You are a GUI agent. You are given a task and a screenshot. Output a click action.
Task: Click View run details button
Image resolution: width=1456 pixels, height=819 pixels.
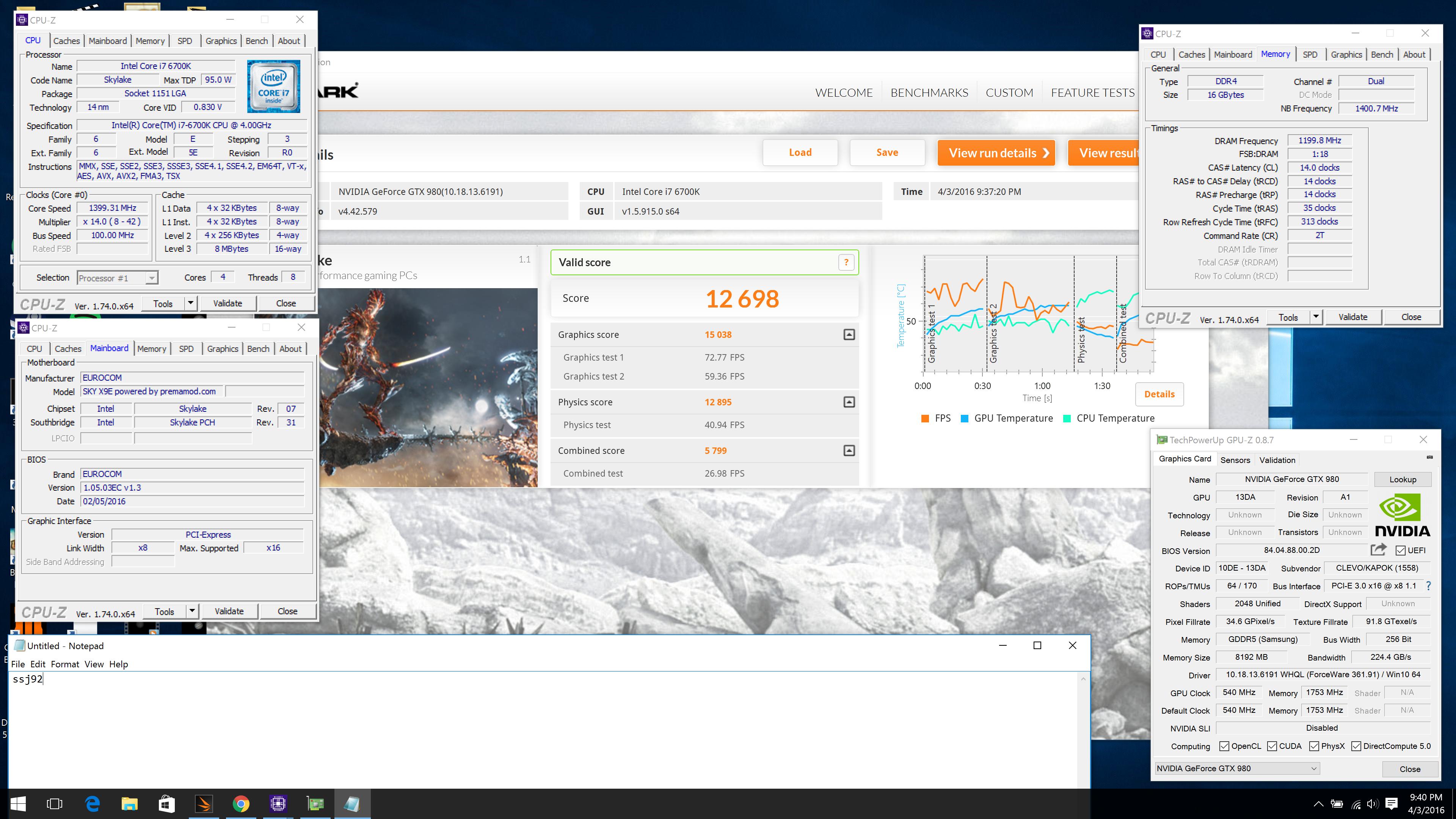tap(996, 152)
